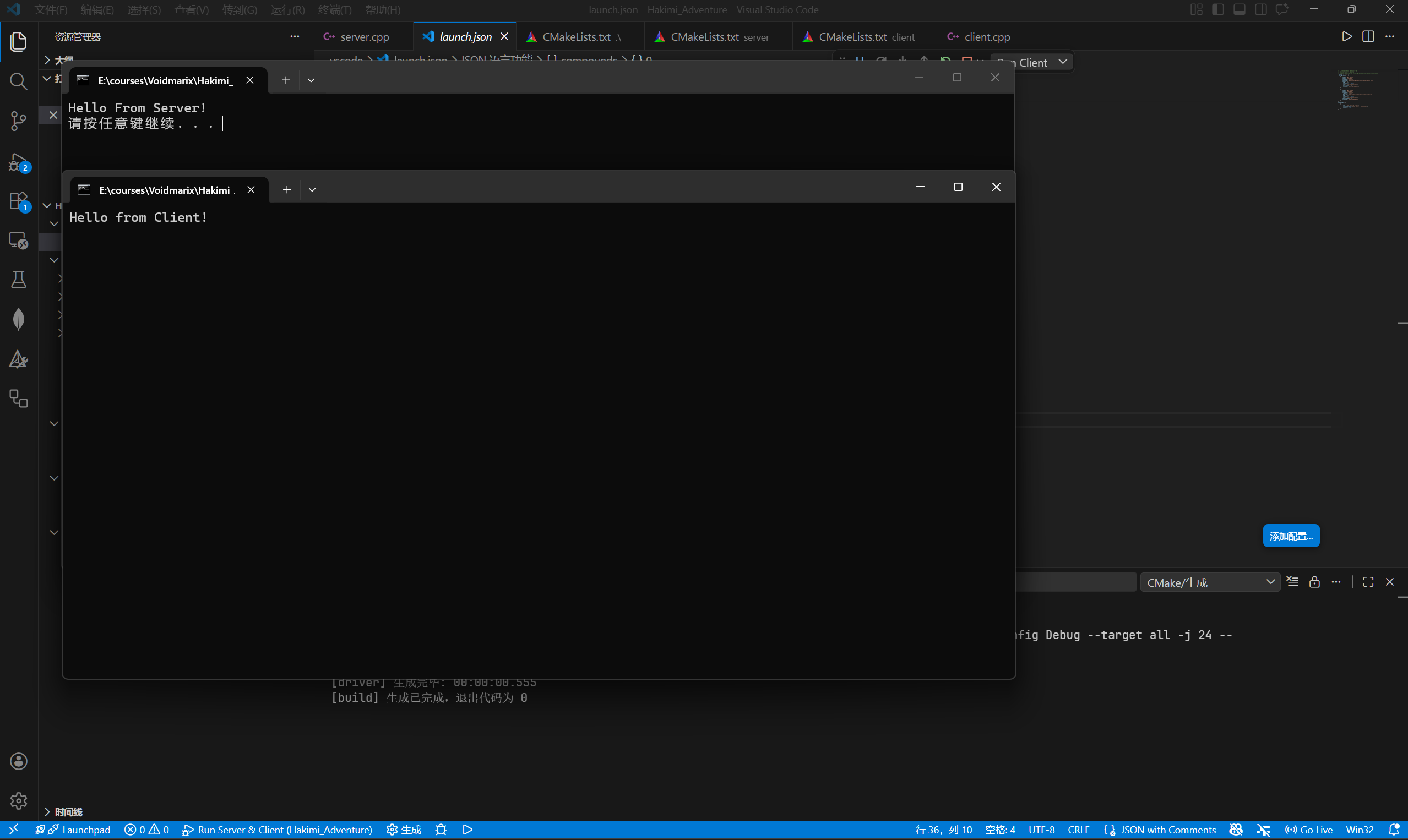Open the MongoDB leaf view

[x=18, y=319]
